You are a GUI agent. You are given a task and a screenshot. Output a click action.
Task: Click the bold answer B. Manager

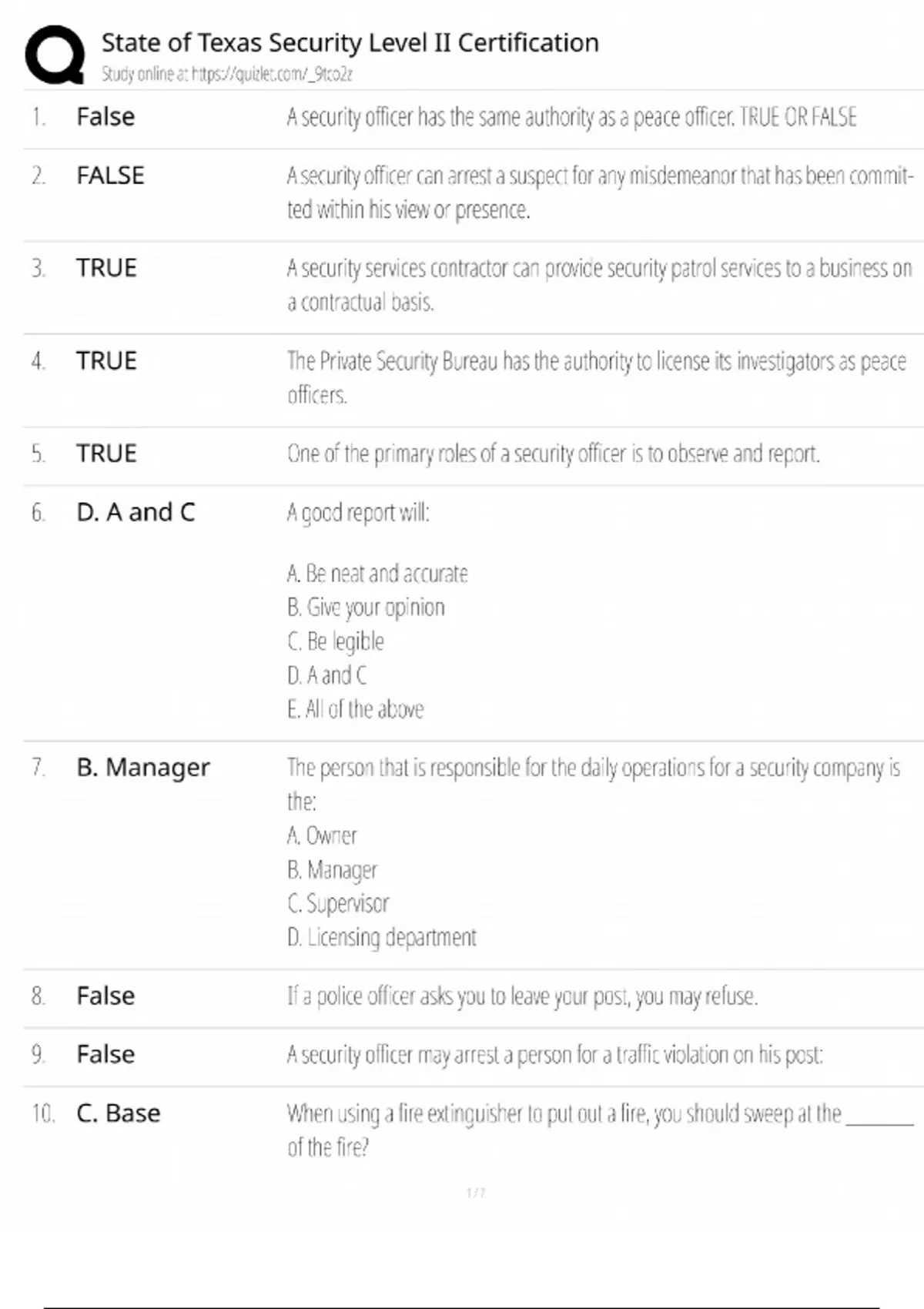point(143,768)
